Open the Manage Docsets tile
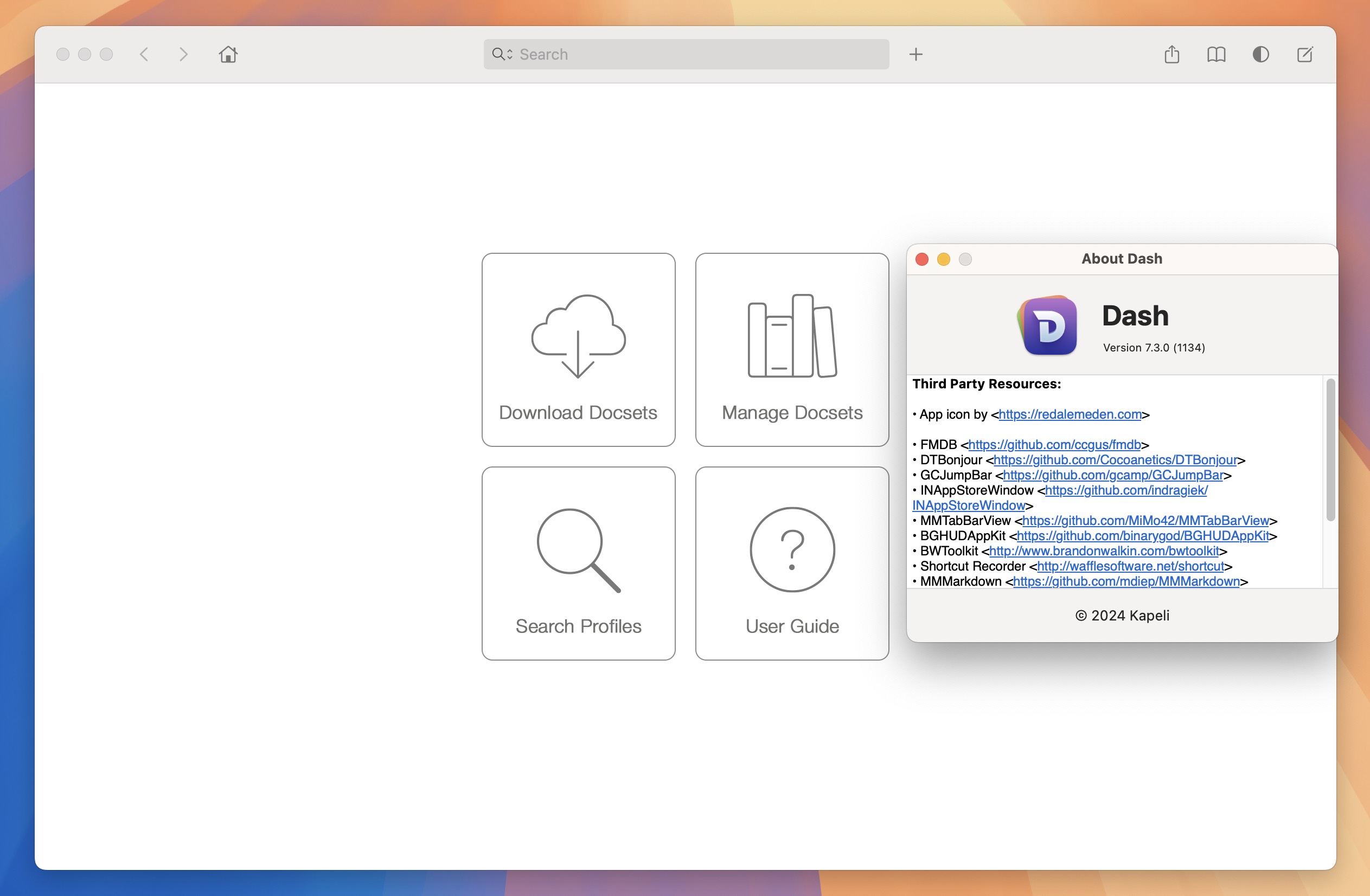The height and width of the screenshot is (896, 1370). click(x=792, y=349)
